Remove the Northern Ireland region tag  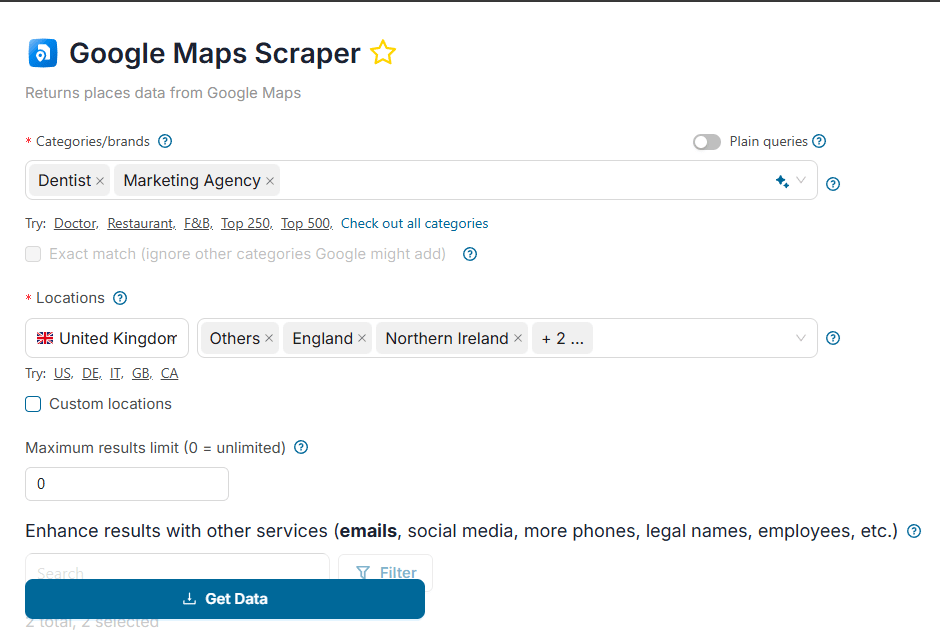pyautogui.click(x=518, y=338)
